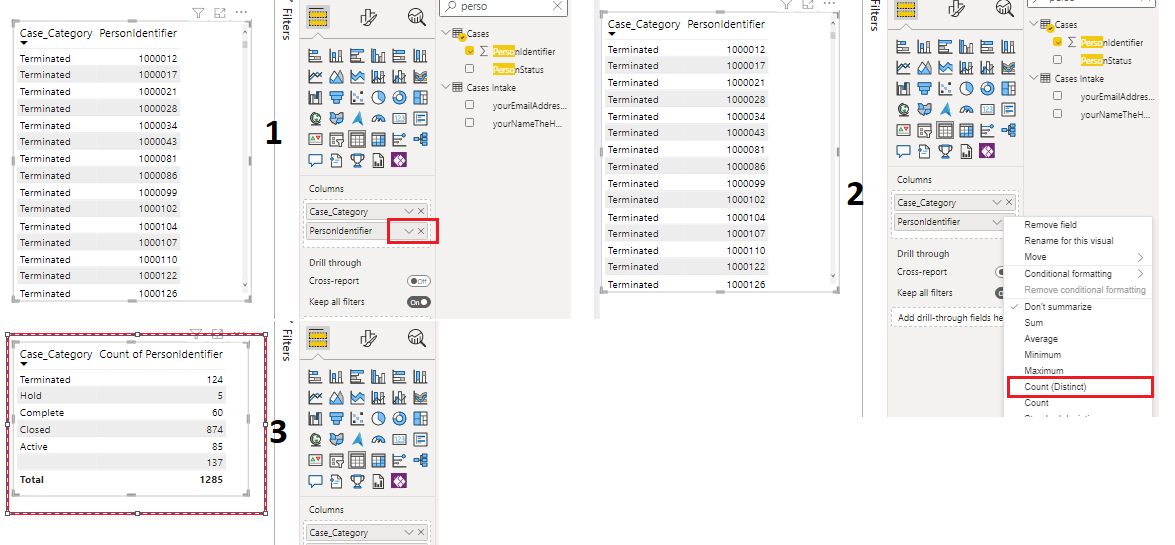Check yourEmailAddres field under the perso search box
The image size is (1175, 545).
(x=469, y=105)
